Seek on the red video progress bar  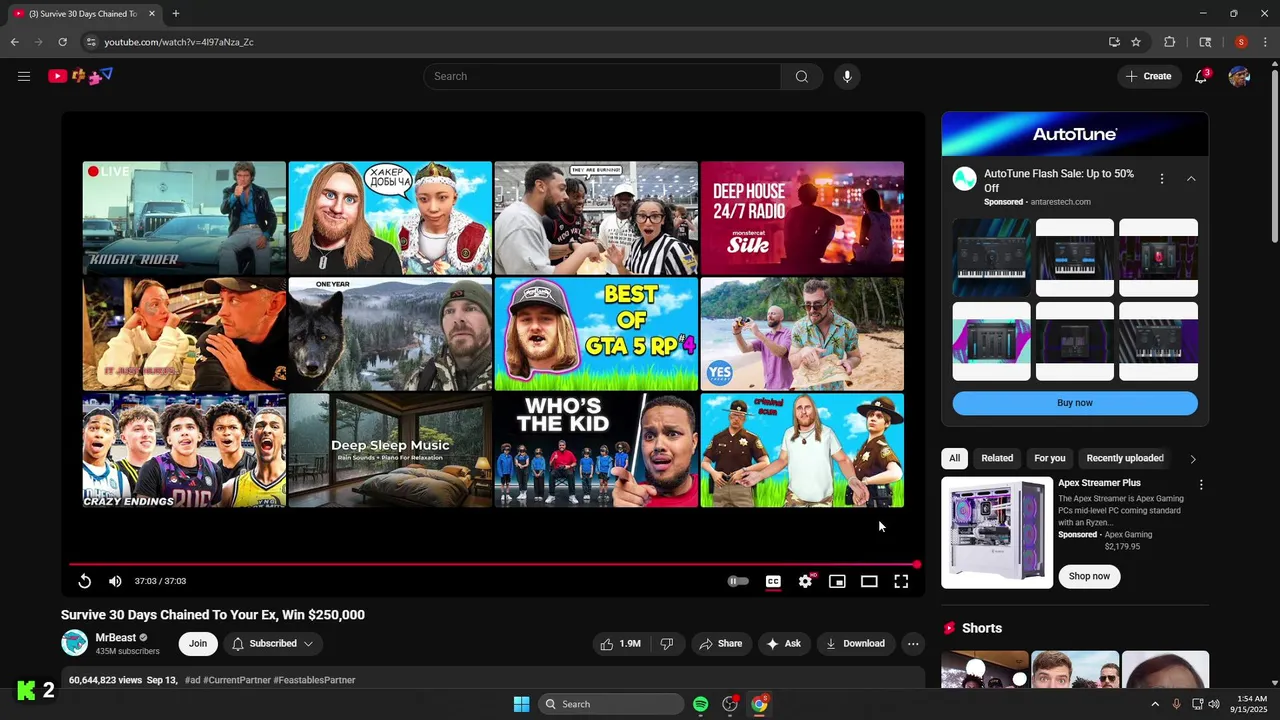tap(493, 565)
